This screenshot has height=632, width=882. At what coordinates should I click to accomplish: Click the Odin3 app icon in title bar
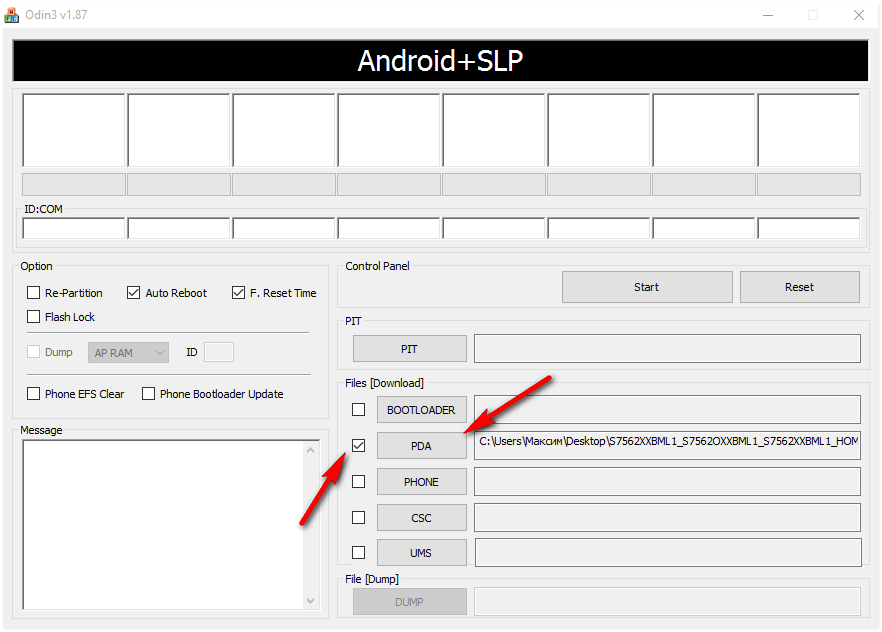coord(11,14)
